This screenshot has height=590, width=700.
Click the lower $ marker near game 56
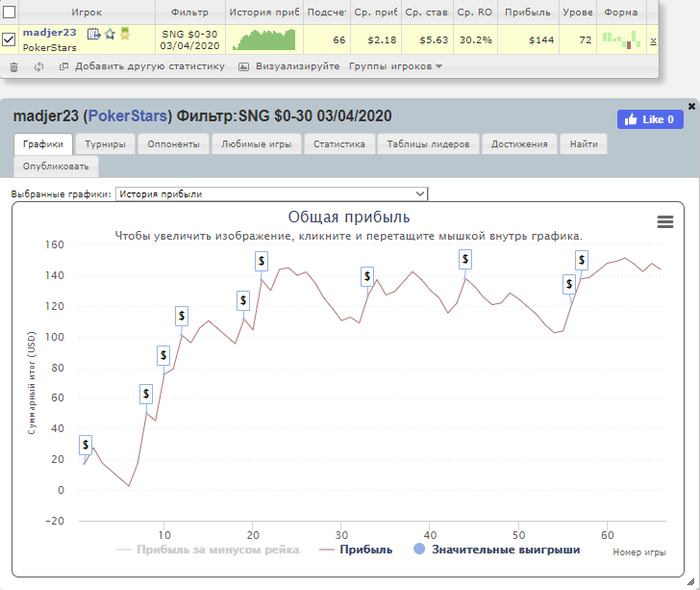(569, 284)
